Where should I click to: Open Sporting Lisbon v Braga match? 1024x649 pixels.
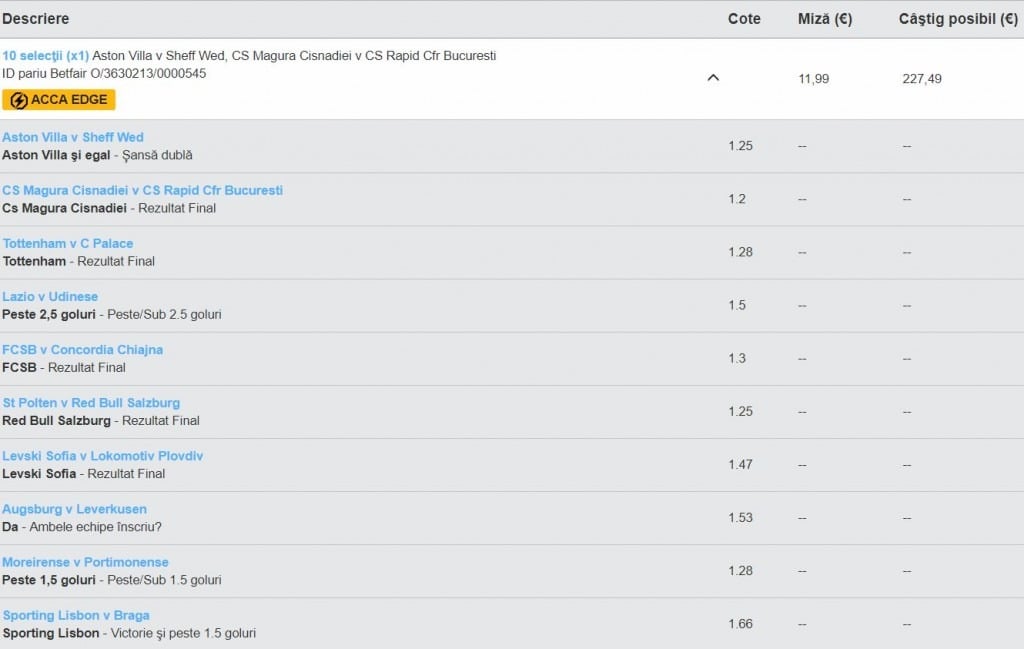click(76, 615)
